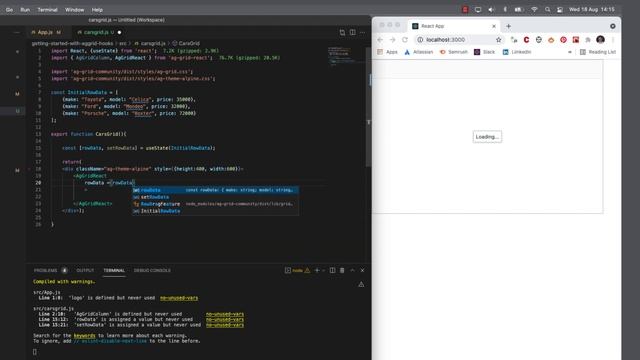Click the React App browser tab
Image resolution: width=640 pixels, height=360 pixels.
tap(453, 26)
